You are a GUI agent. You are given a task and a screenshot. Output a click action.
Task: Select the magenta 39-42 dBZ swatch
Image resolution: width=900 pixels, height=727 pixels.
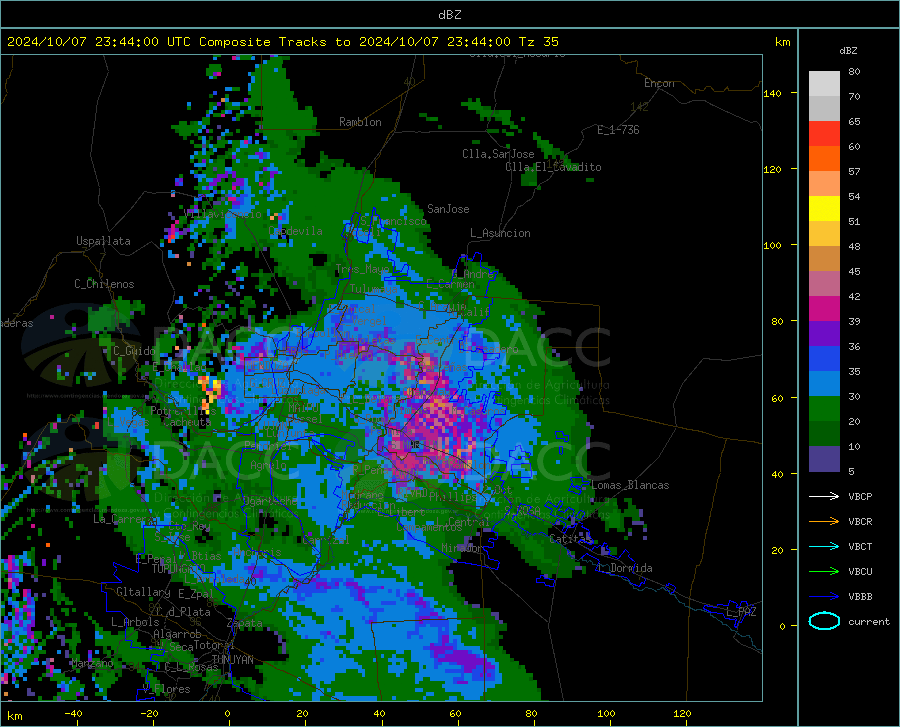pyautogui.click(x=824, y=309)
